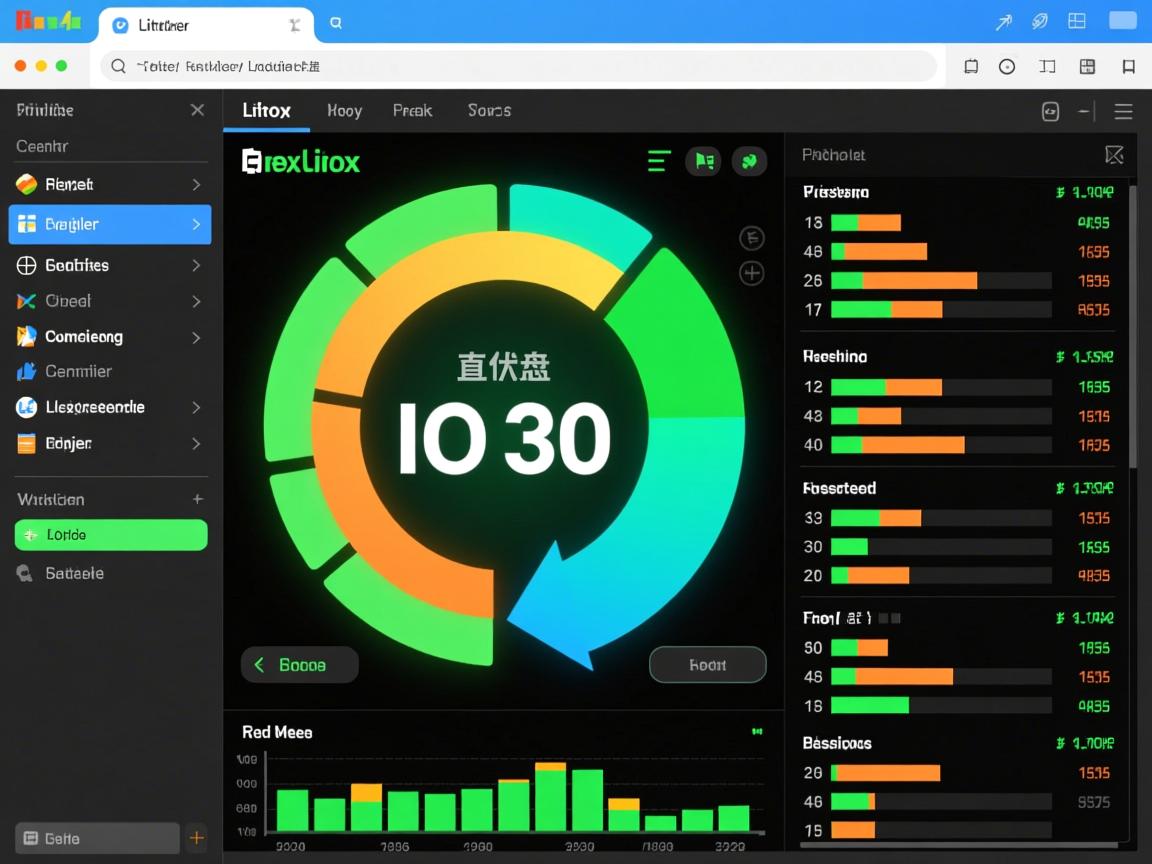Open the Soros tab
The image size is (1152, 864).
pyautogui.click(x=489, y=111)
